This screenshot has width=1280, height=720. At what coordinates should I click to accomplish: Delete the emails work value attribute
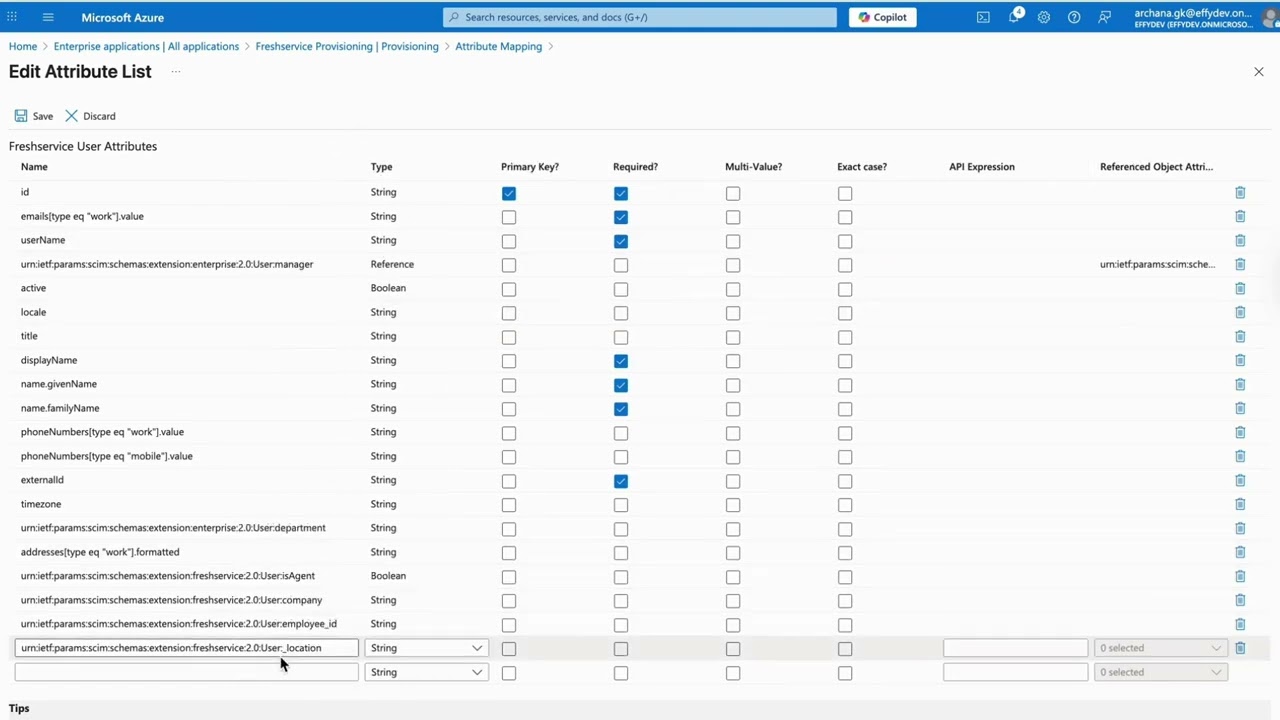[x=1240, y=216]
